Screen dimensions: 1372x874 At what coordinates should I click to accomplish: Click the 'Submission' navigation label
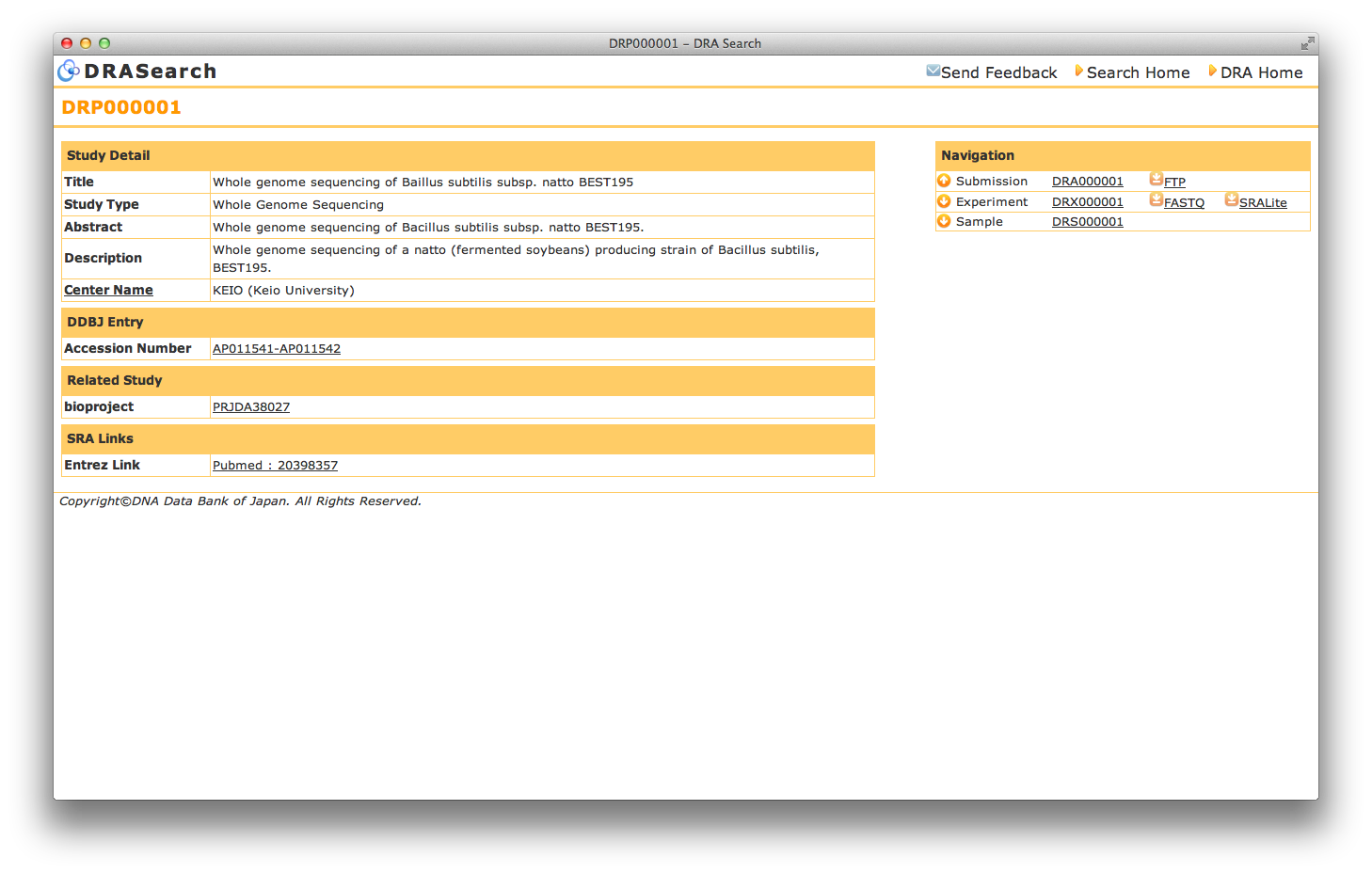pos(992,181)
